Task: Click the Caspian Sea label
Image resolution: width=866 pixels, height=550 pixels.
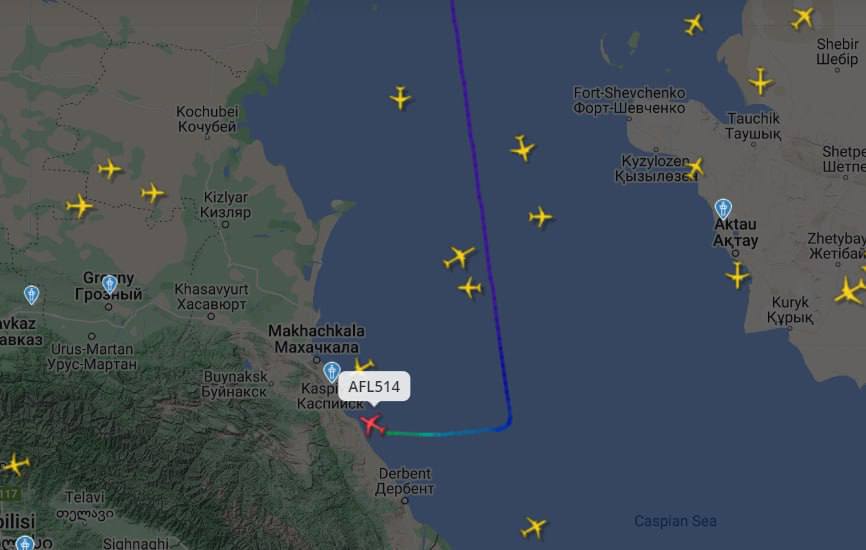Action: (675, 521)
